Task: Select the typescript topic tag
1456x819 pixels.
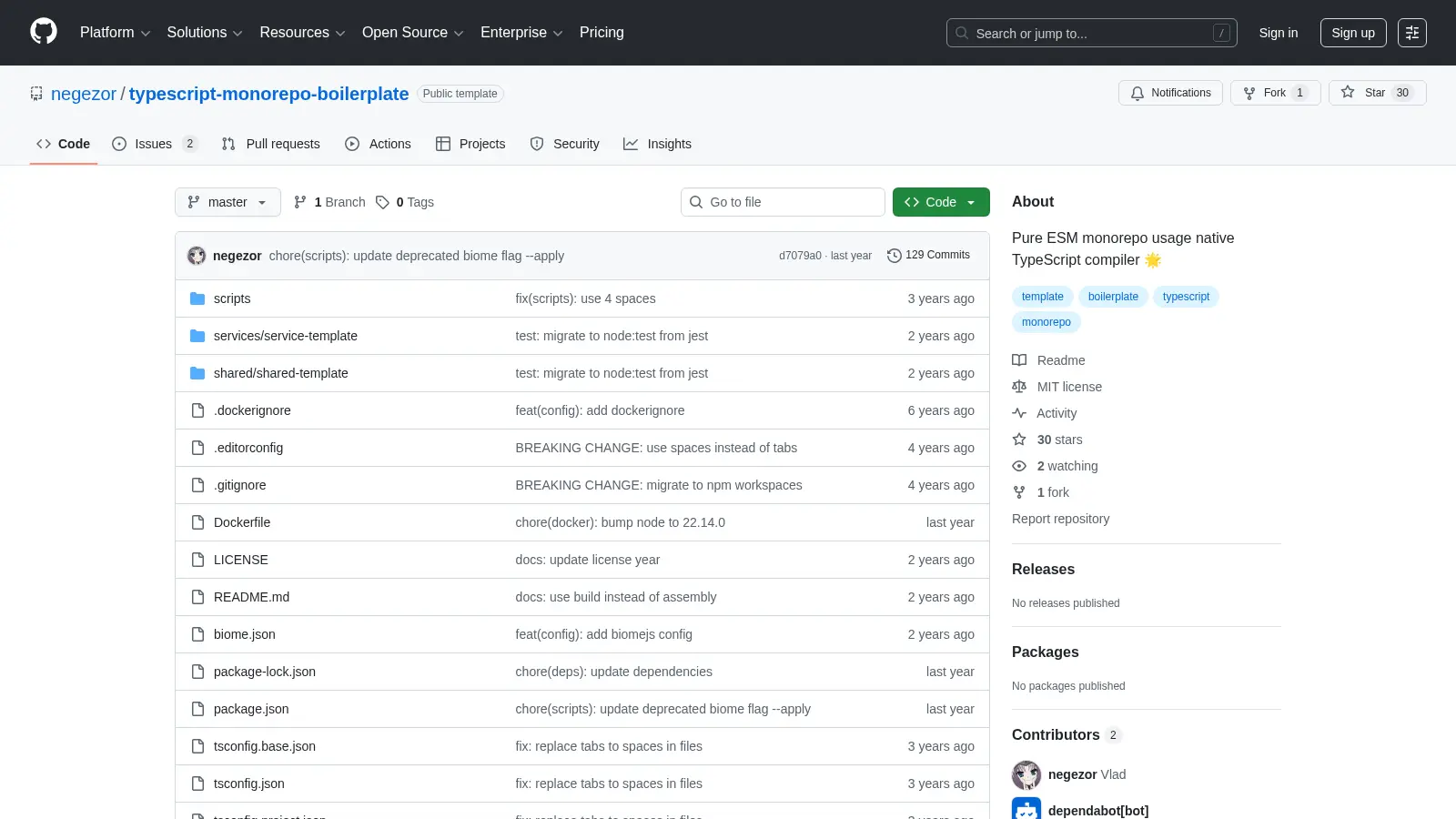Action: pyautogui.click(x=1186, y=297)
